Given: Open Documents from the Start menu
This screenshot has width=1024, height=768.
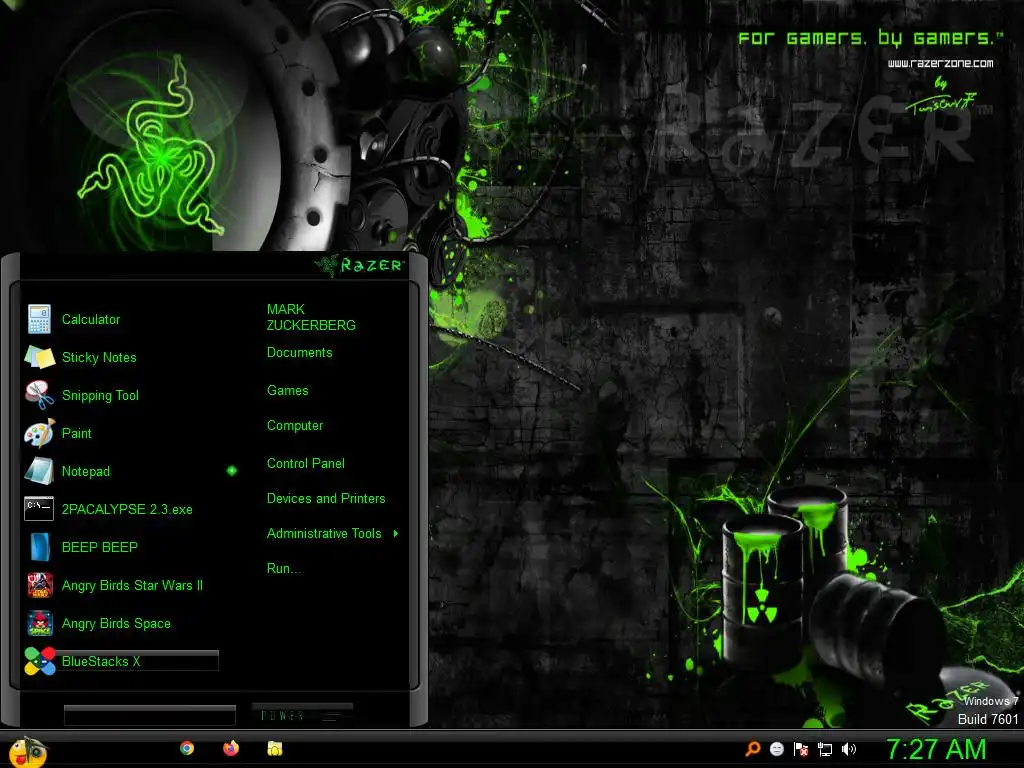Looking at the screenshot, I should (300, 353).
